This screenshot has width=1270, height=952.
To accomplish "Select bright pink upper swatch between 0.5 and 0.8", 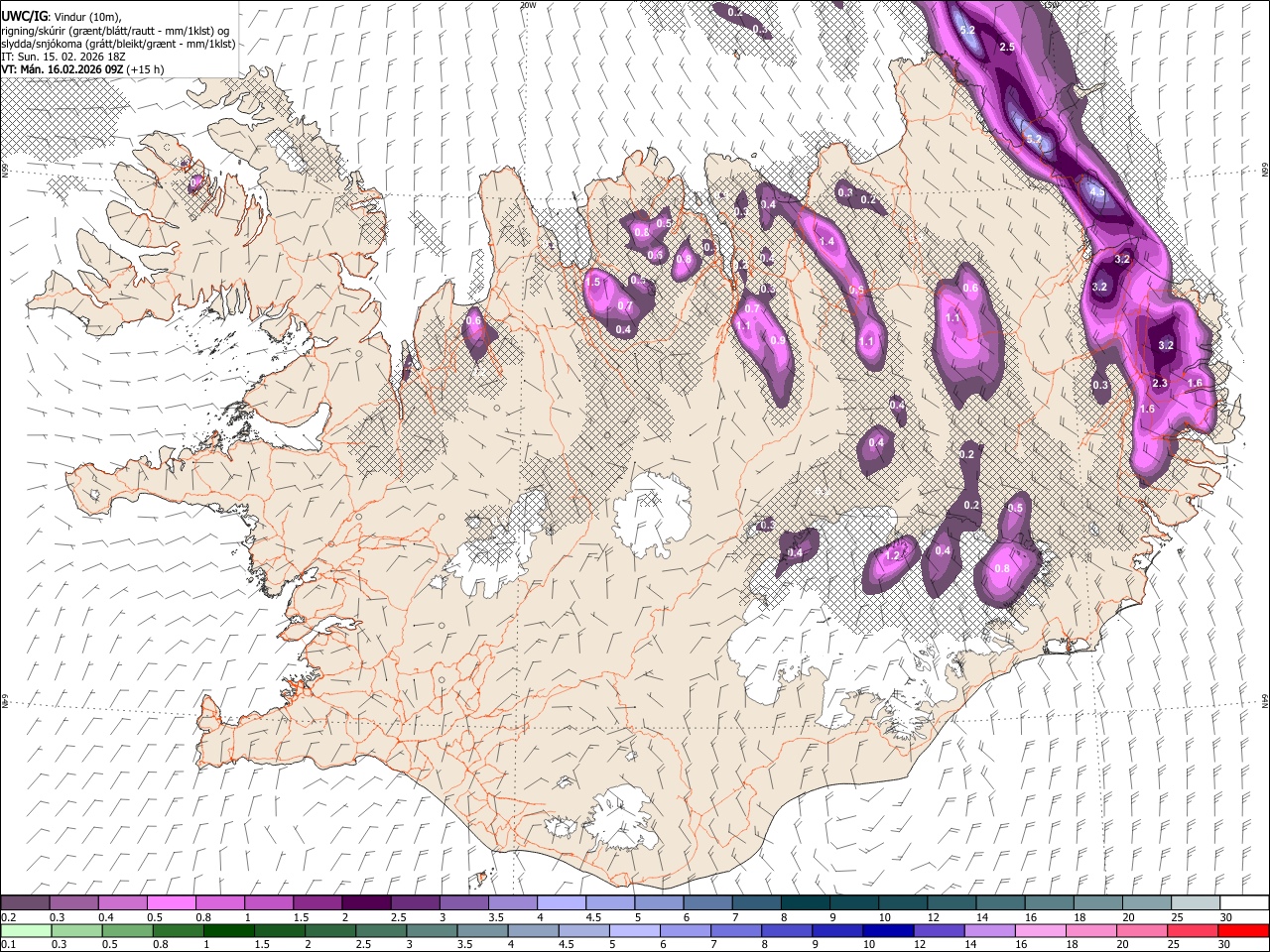I will 171,903.
